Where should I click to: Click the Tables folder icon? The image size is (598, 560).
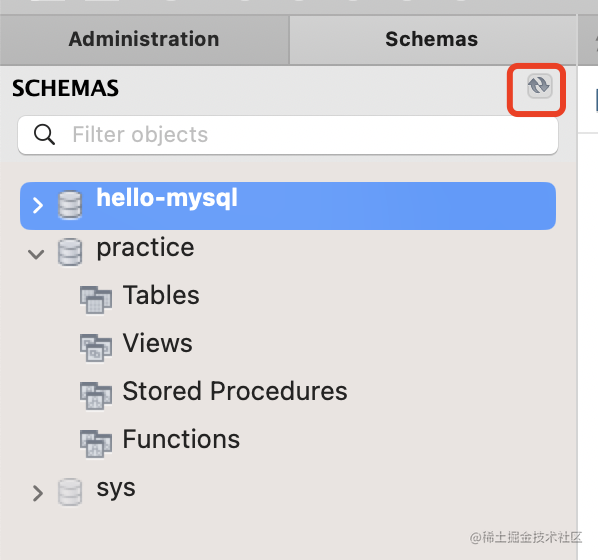pos(96,300)
